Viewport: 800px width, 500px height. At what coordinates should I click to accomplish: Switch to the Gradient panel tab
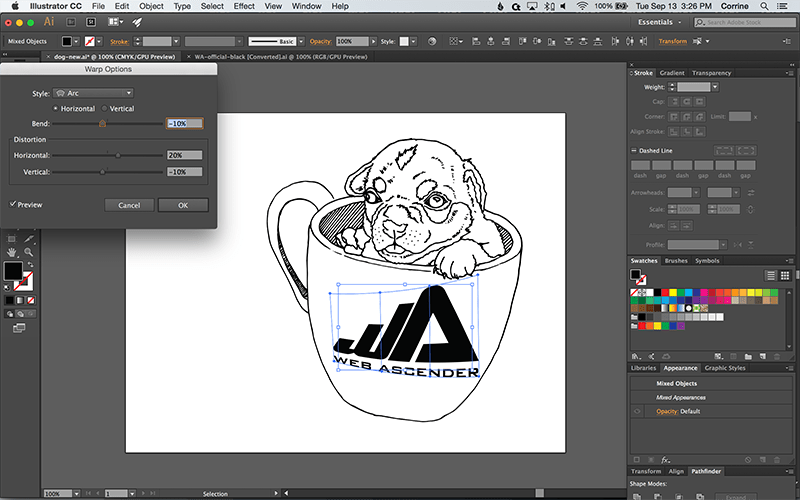pyautogui.click(x=671, y=73)
